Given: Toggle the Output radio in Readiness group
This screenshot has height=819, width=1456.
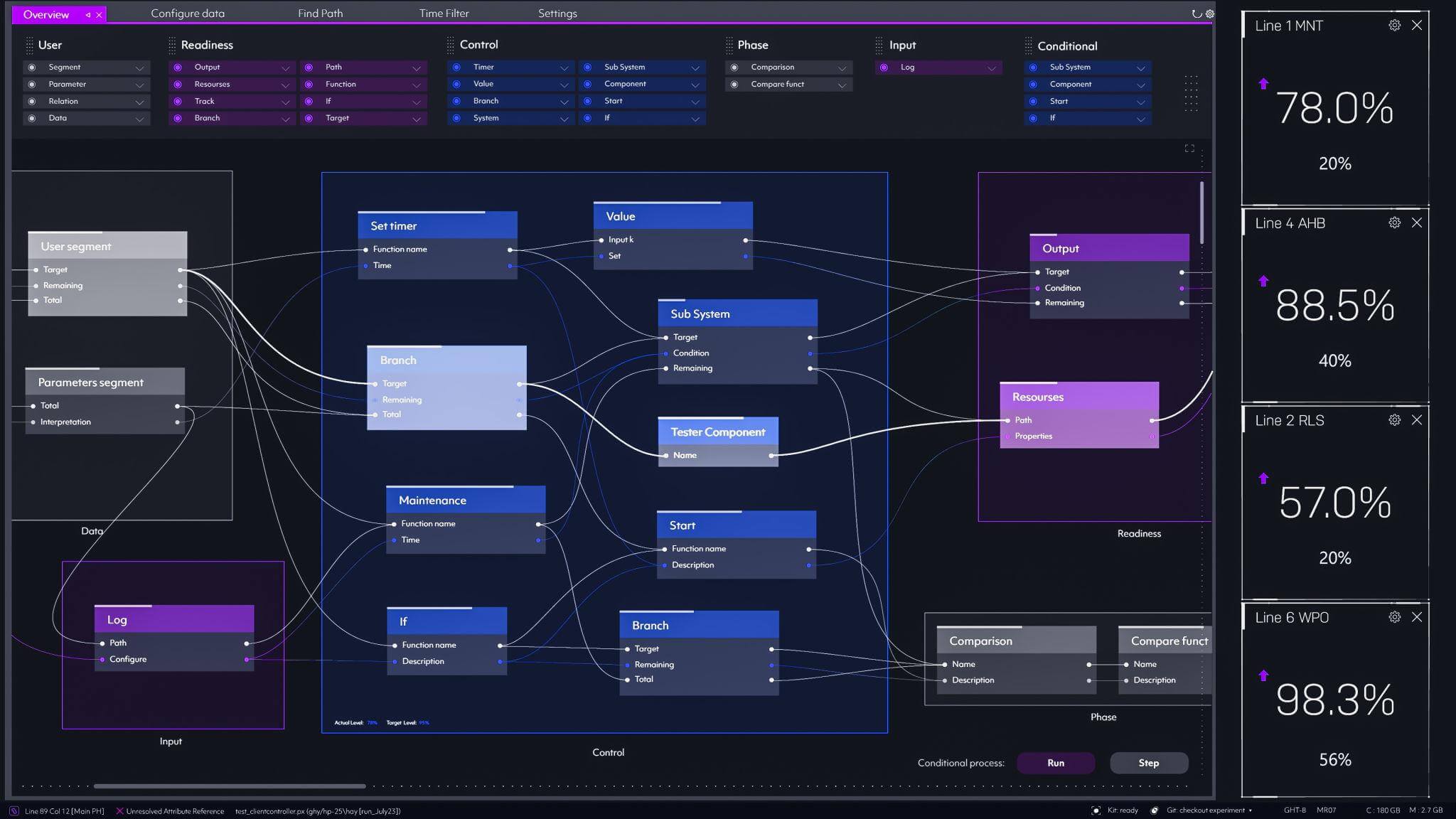Looking at the screenshot, I should (x=178, y=68).
